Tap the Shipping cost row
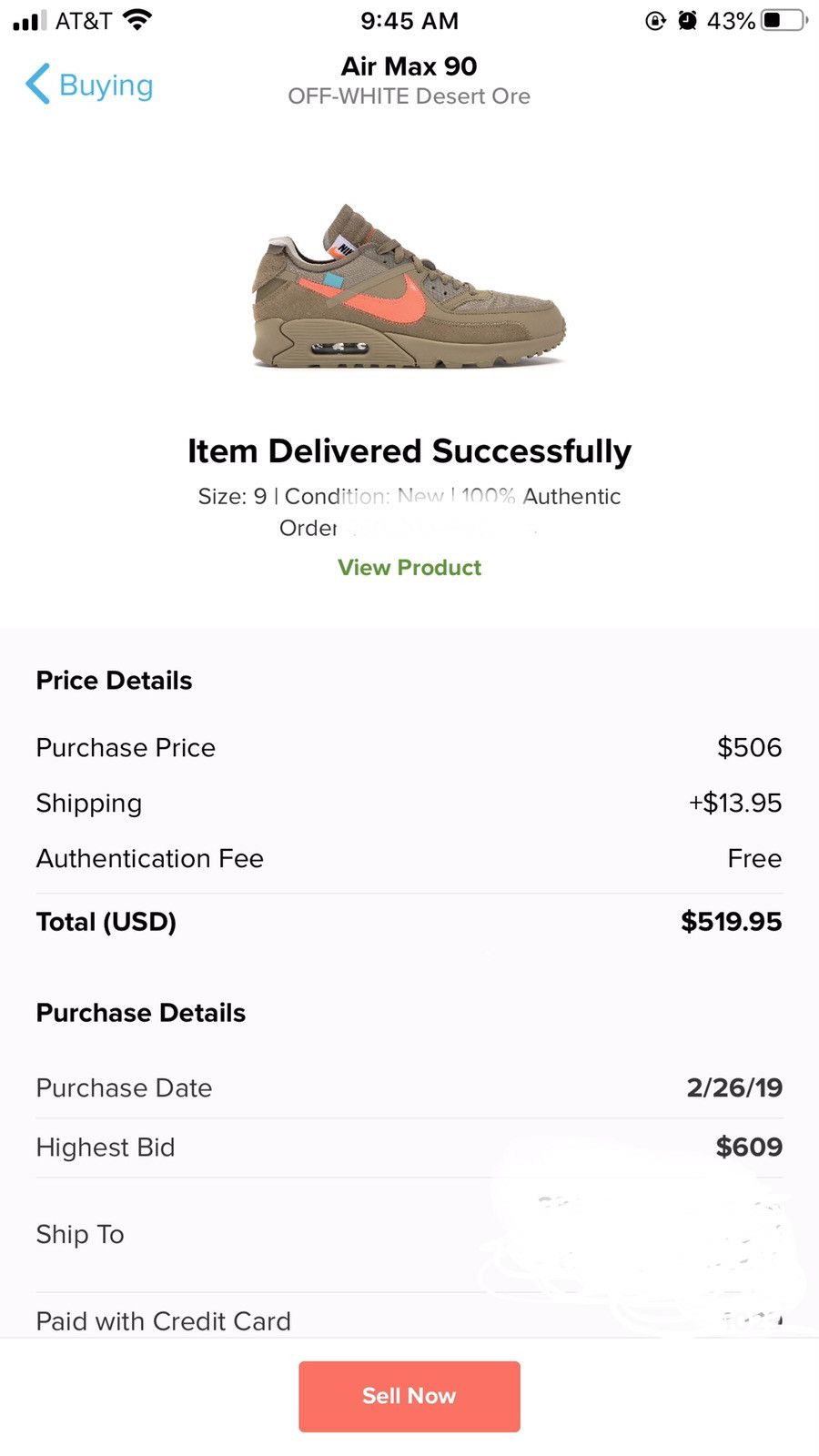The height and width of the screenshot is (1456, 819). click(x=409, y=804)
